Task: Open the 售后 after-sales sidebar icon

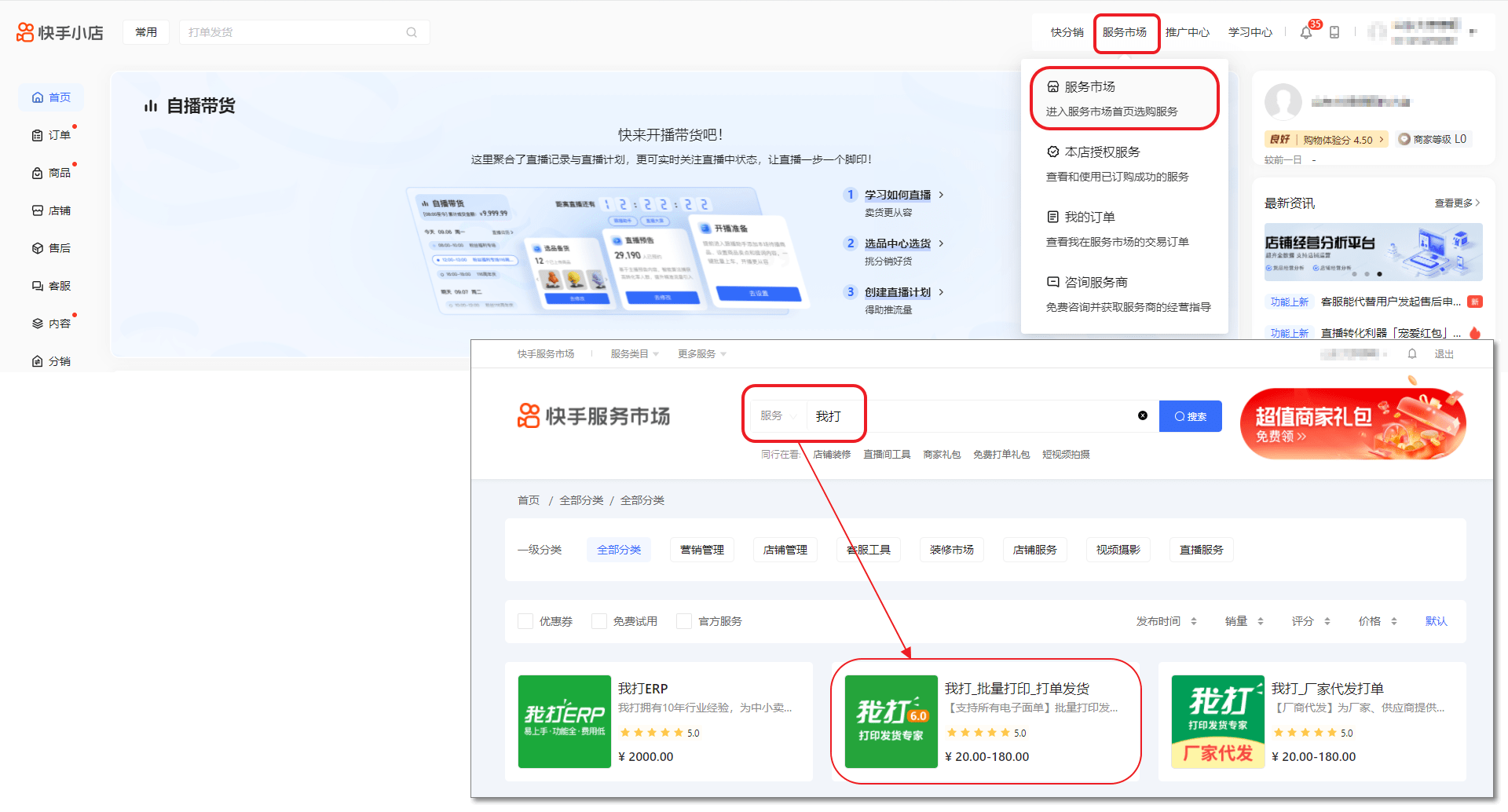Action: 38,248
